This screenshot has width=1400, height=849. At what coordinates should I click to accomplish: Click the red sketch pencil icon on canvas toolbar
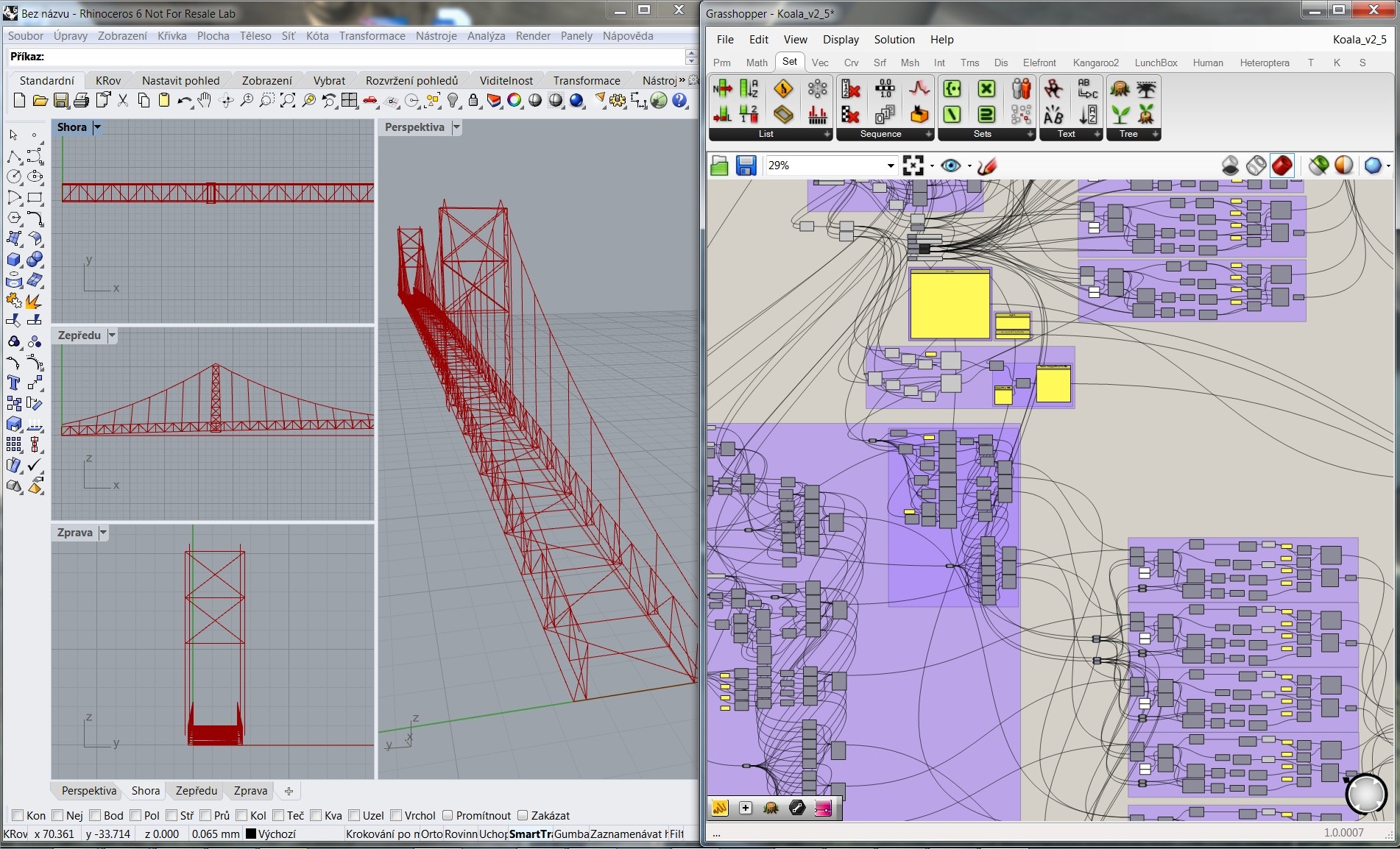987,166
